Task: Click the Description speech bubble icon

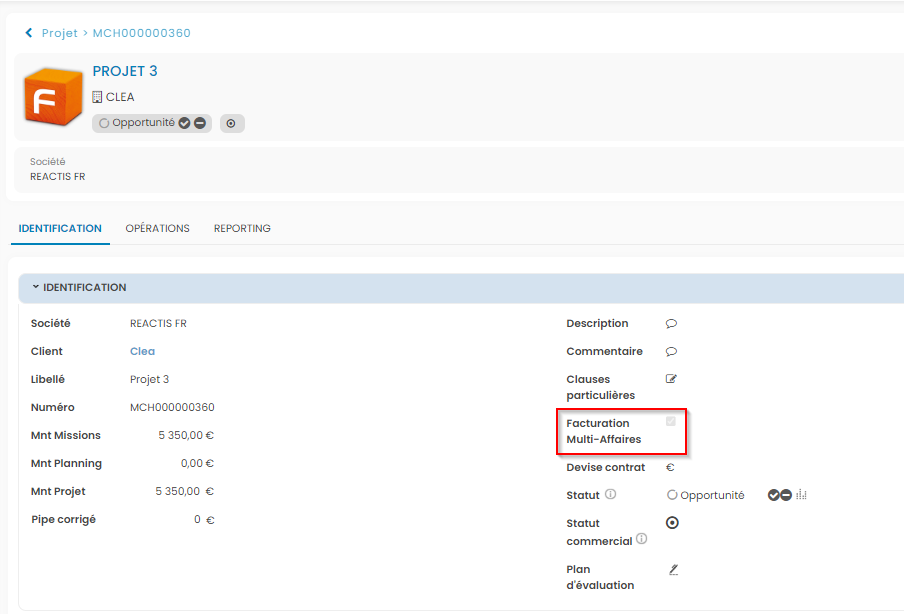Action: point(672,324)
